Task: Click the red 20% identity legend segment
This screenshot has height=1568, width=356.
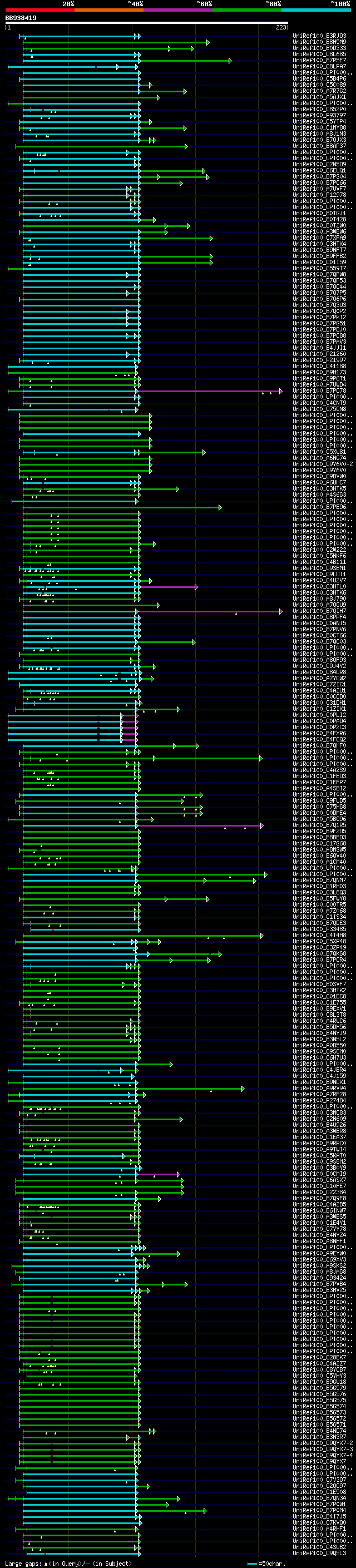Action: click(x=39, y=10)
